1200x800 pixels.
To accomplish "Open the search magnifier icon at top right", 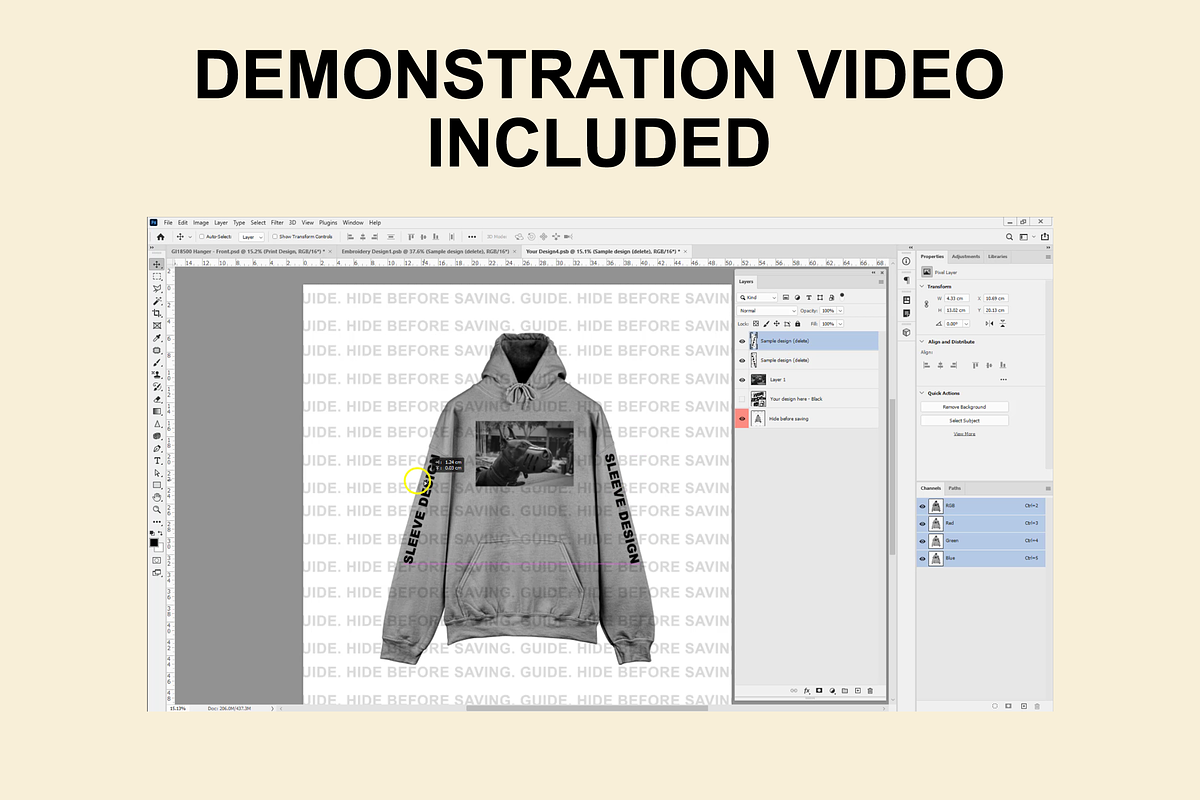I will [x=1010, y=237].
